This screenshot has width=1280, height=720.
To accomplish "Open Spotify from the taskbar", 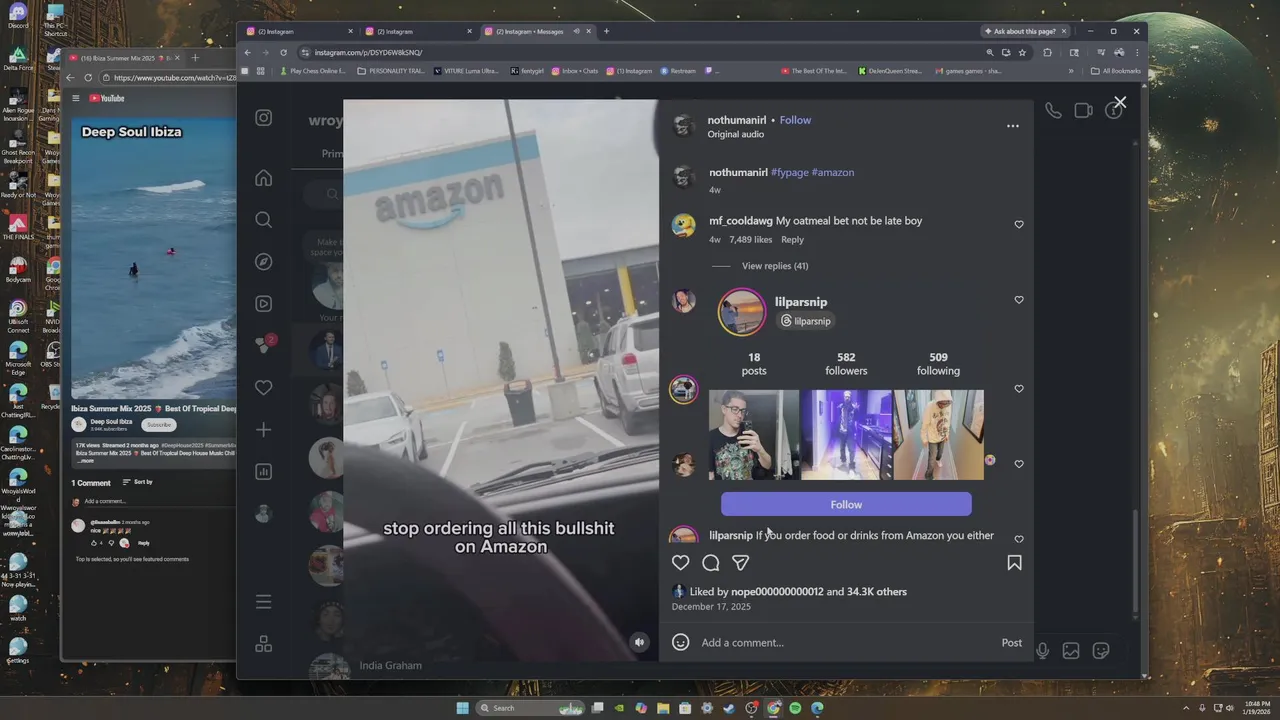I will (x=795, y=708).
